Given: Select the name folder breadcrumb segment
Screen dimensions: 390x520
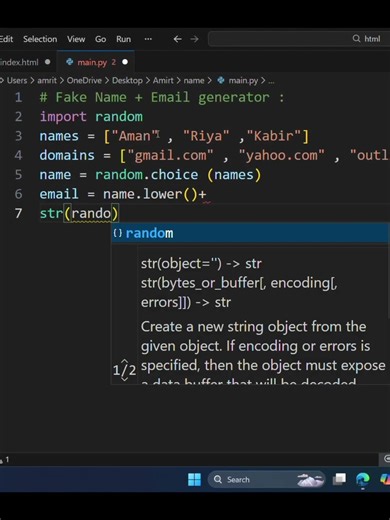Looking at the screenshot, I should (x=194, y=80).
